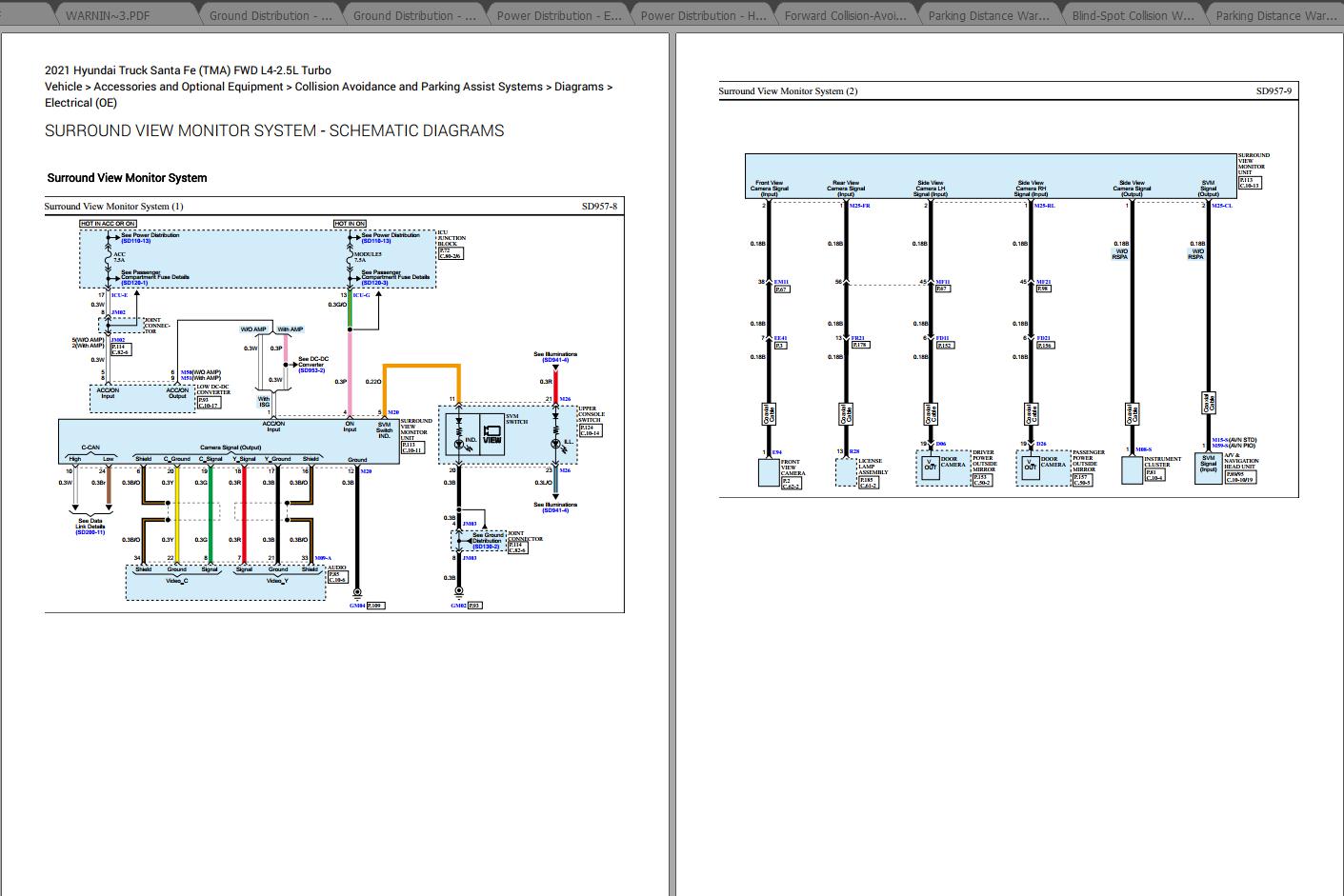Follow SD941-4 Illuminations link above 0.3R wire
Viewport: 1344px width, 896px height.
point(557,360)
